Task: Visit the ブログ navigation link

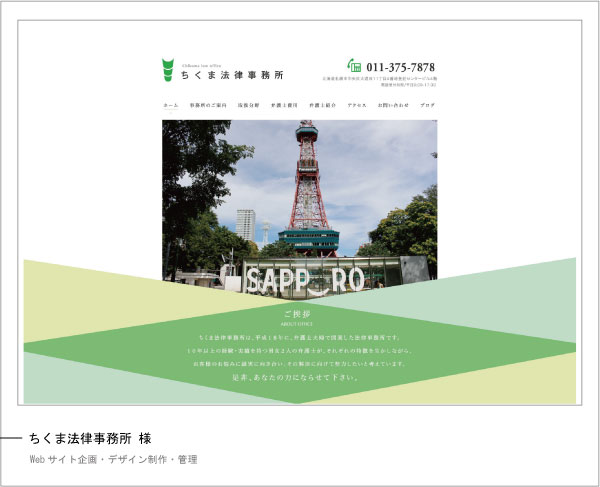Action: click(x=427, y=105)
